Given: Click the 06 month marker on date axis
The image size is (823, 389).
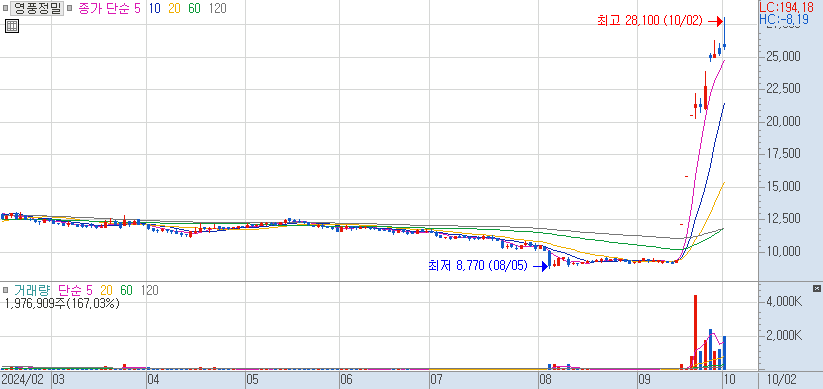Looking at the screenshot, I should (x=346, y=380).
